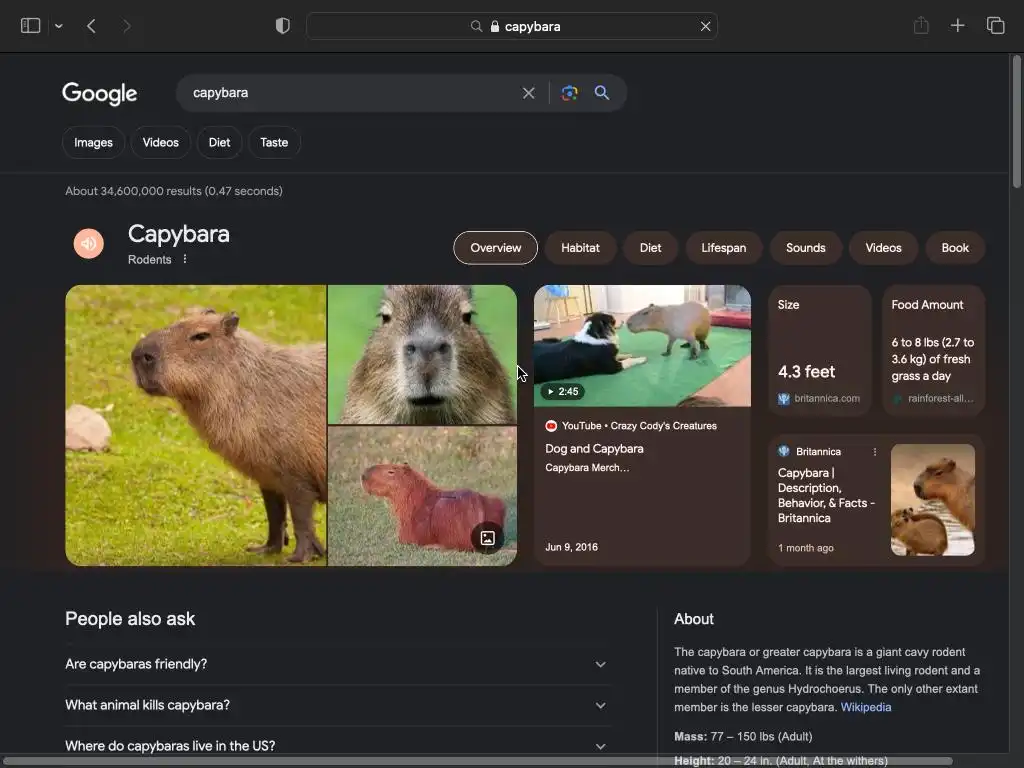1024x768 pixels.
Task: Open the Share icon in toolbar
Action: pos(921,26)
